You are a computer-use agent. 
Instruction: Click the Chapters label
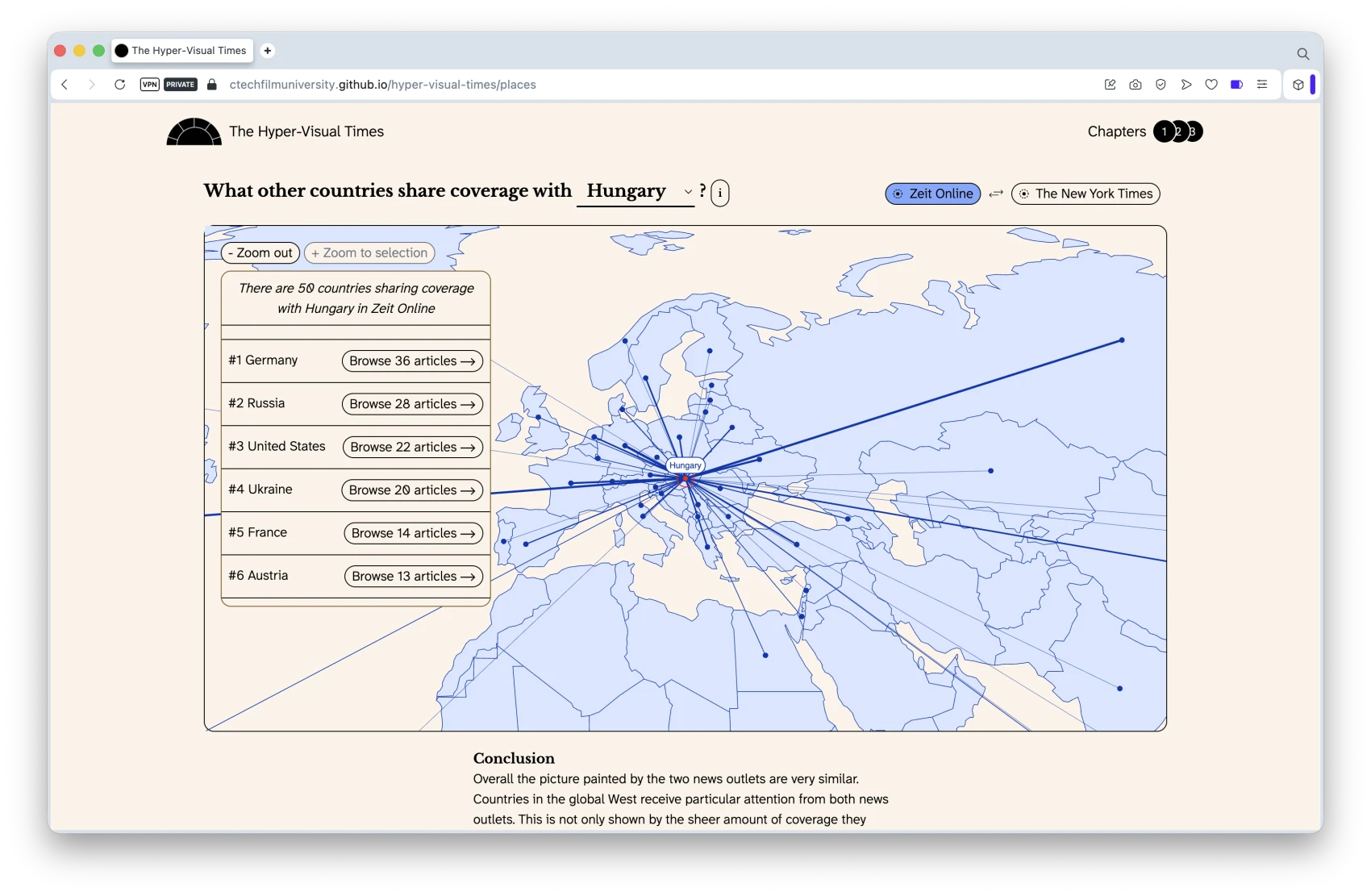[1116, 131]
